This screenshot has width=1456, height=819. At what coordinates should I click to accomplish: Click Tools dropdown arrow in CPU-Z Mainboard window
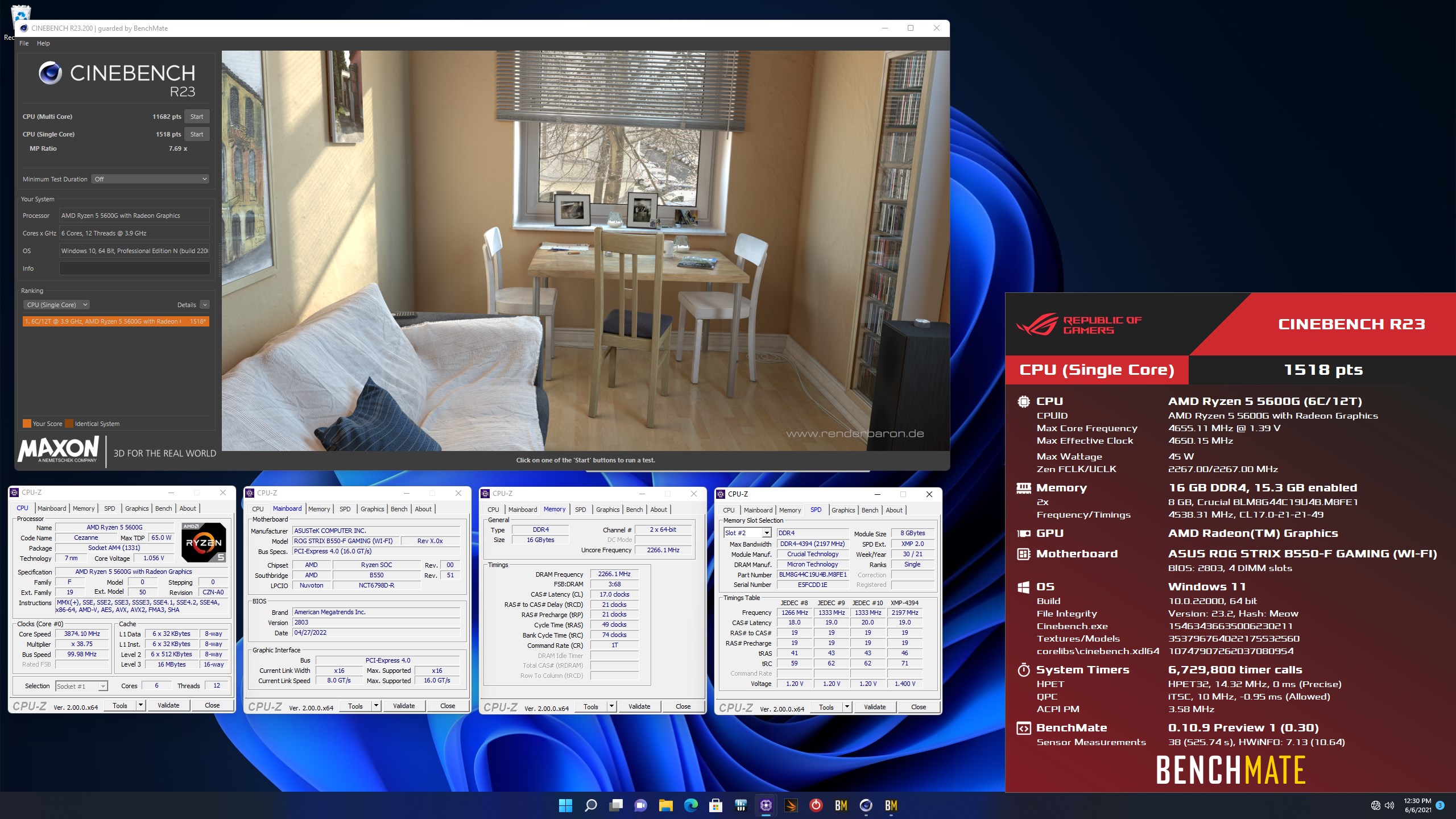376,706
